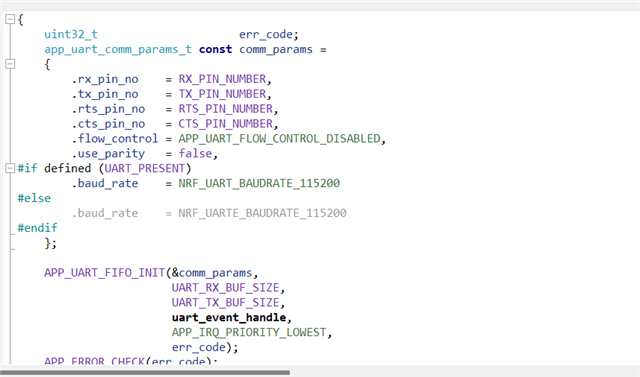Click the TX_PIN_NUMBER macro
Viewport: 640px width, 377px height.
tap(222, 94)
